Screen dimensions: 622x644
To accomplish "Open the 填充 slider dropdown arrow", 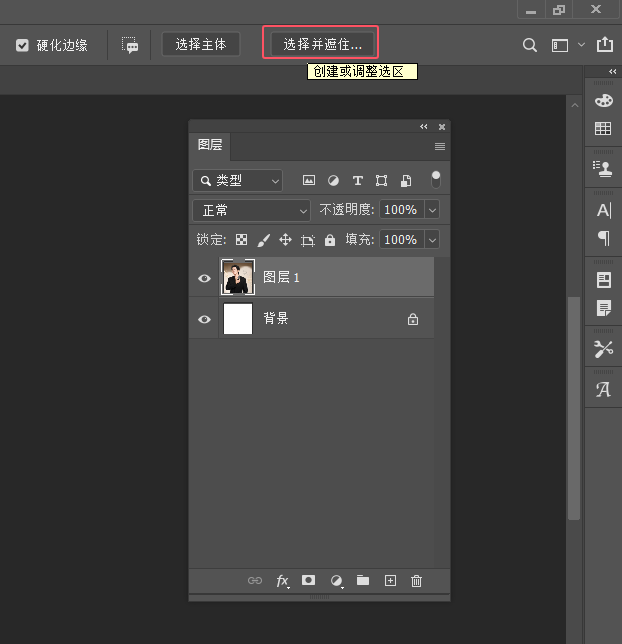I will tap(432, 239).
